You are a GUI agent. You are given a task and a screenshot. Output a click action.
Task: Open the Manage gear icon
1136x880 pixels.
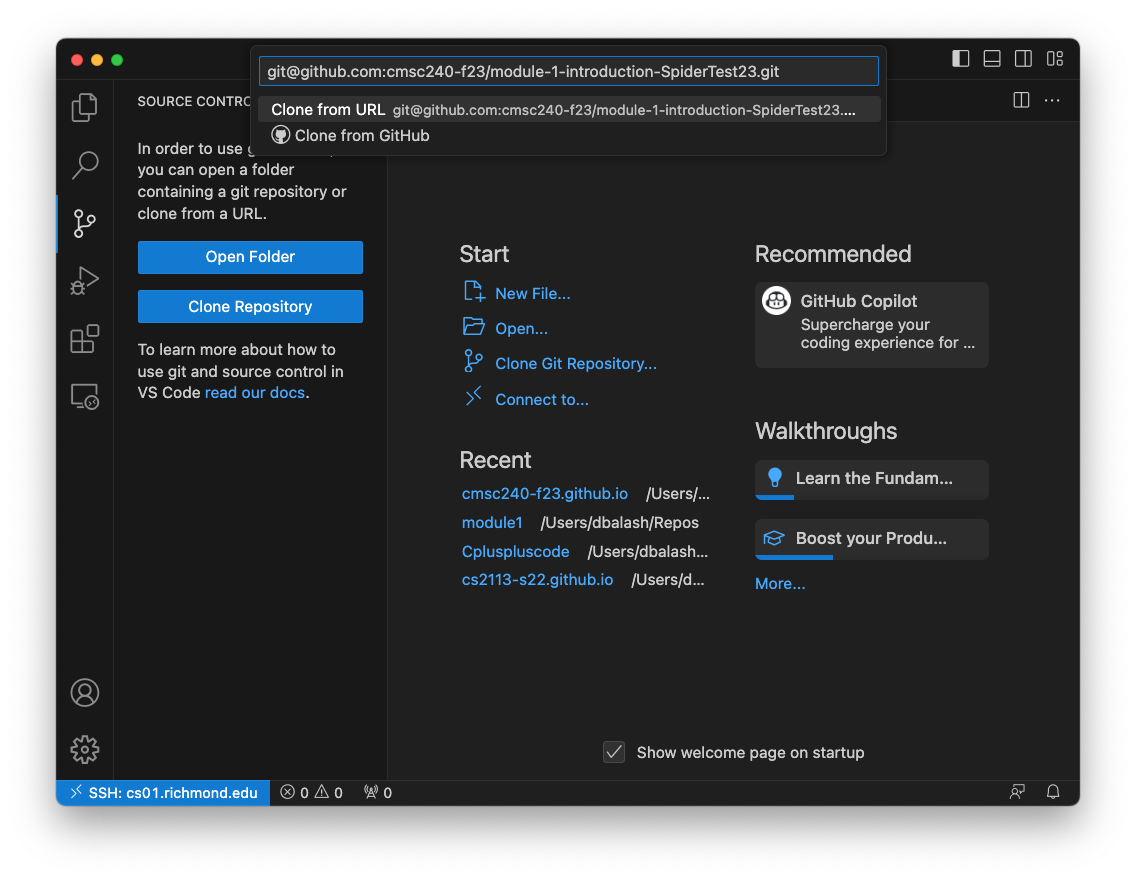85,749
